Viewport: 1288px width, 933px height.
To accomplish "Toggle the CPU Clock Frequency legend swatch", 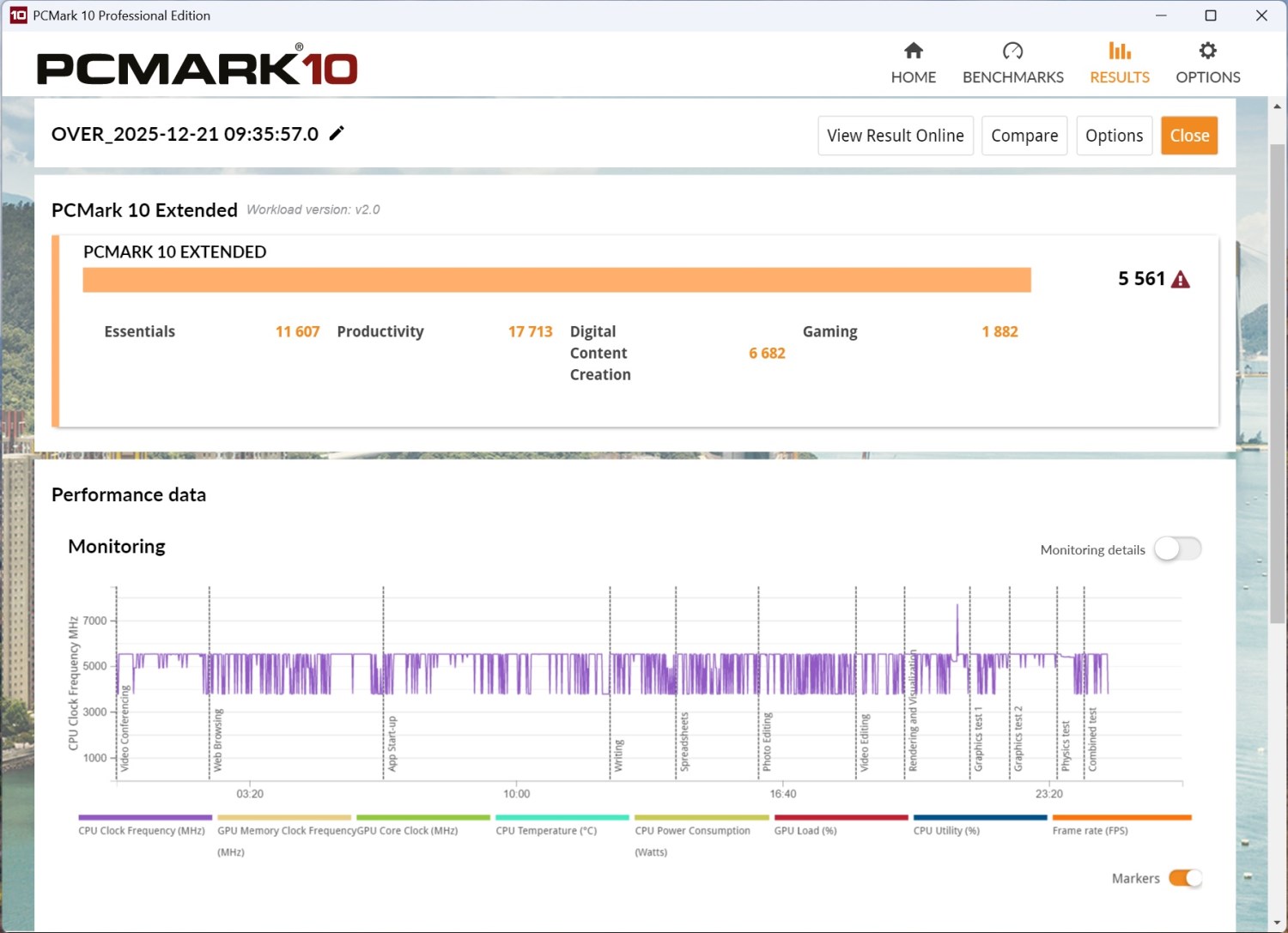I will [144, 818].
